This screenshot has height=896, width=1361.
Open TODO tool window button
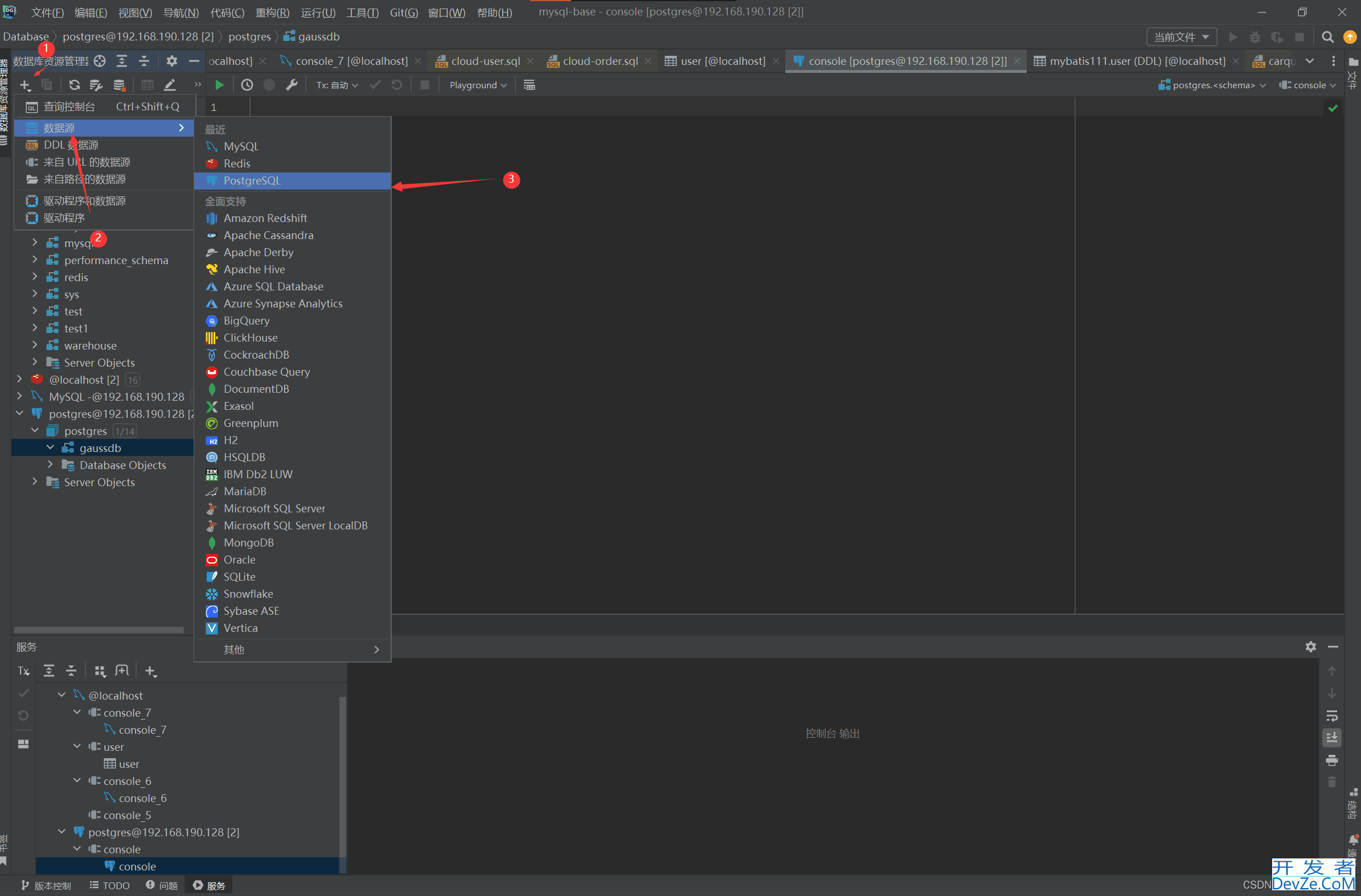point(109,885)
